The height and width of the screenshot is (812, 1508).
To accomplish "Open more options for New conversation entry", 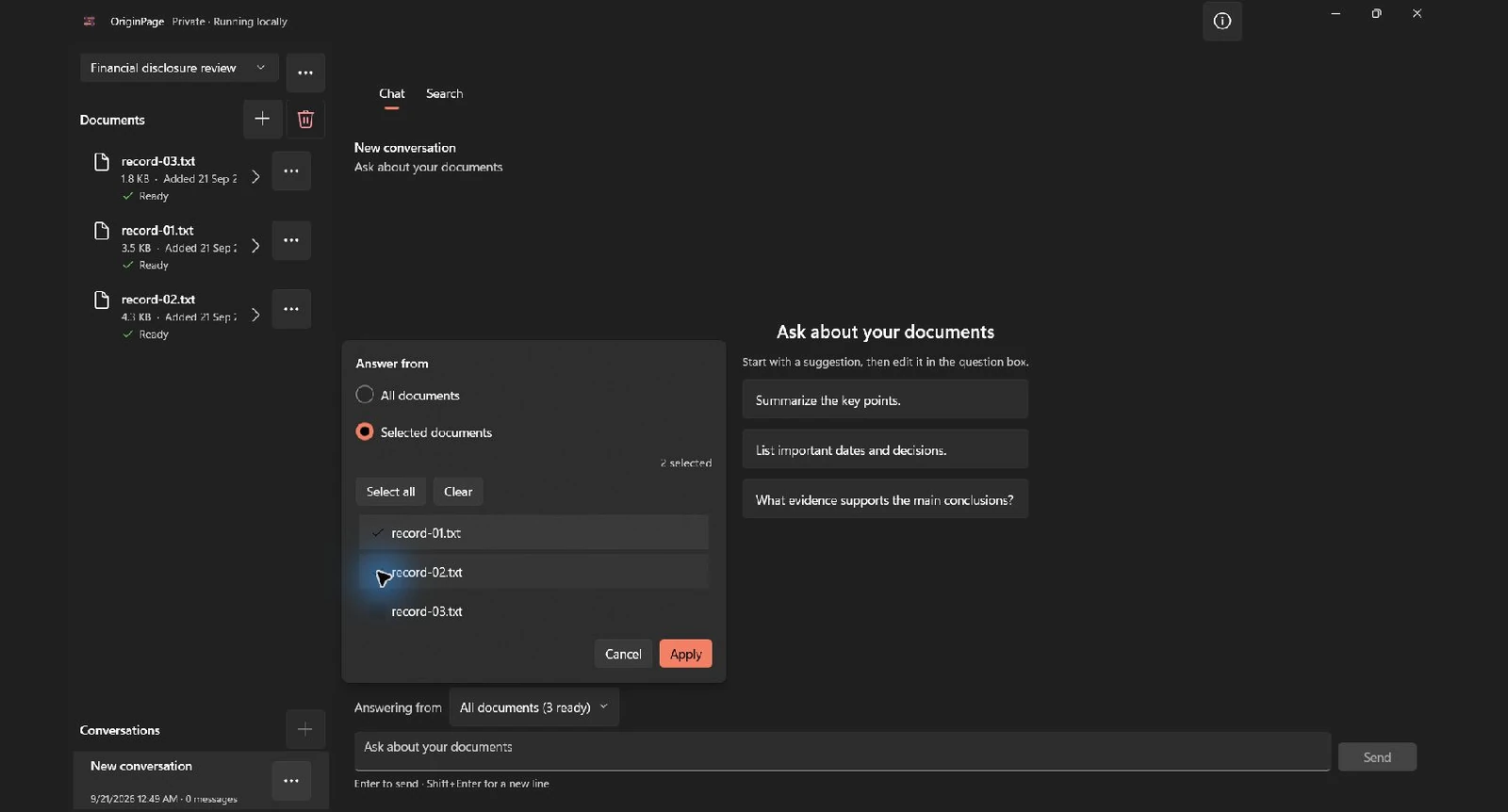I will pyautogui.click(x=291, y=781).
